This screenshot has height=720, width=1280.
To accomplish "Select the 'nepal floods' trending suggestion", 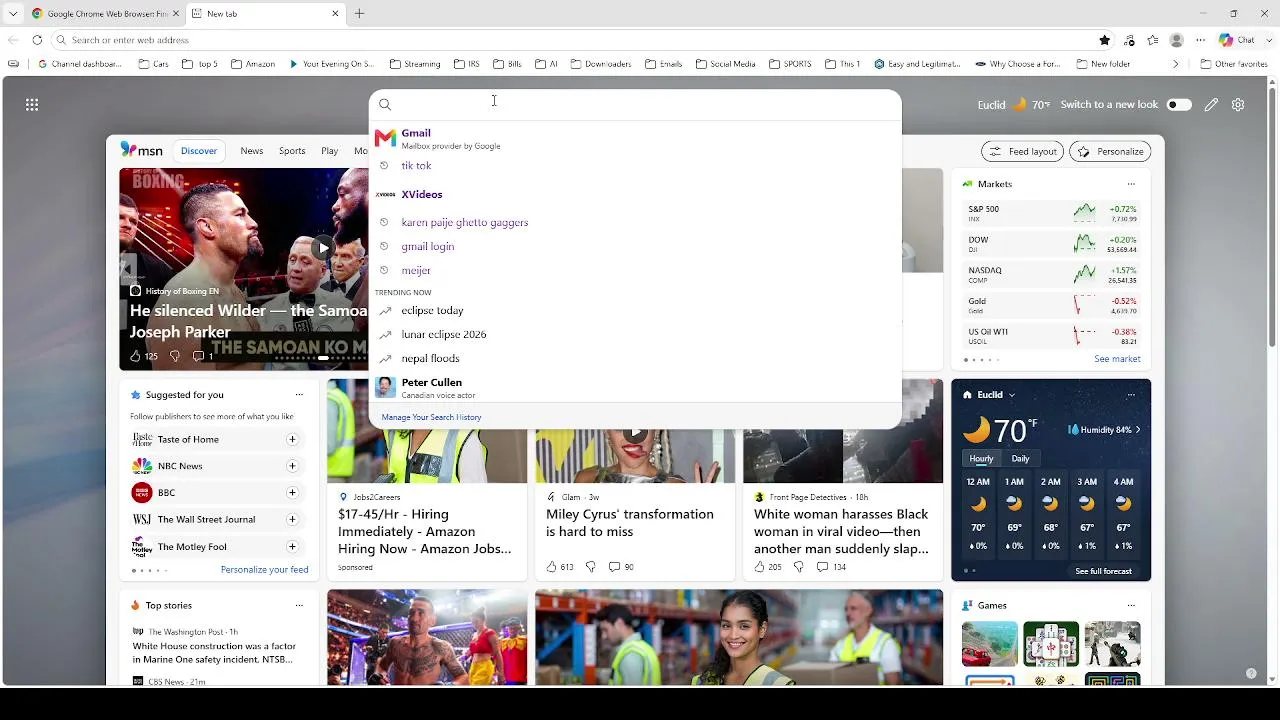I will tap(635, 359).
